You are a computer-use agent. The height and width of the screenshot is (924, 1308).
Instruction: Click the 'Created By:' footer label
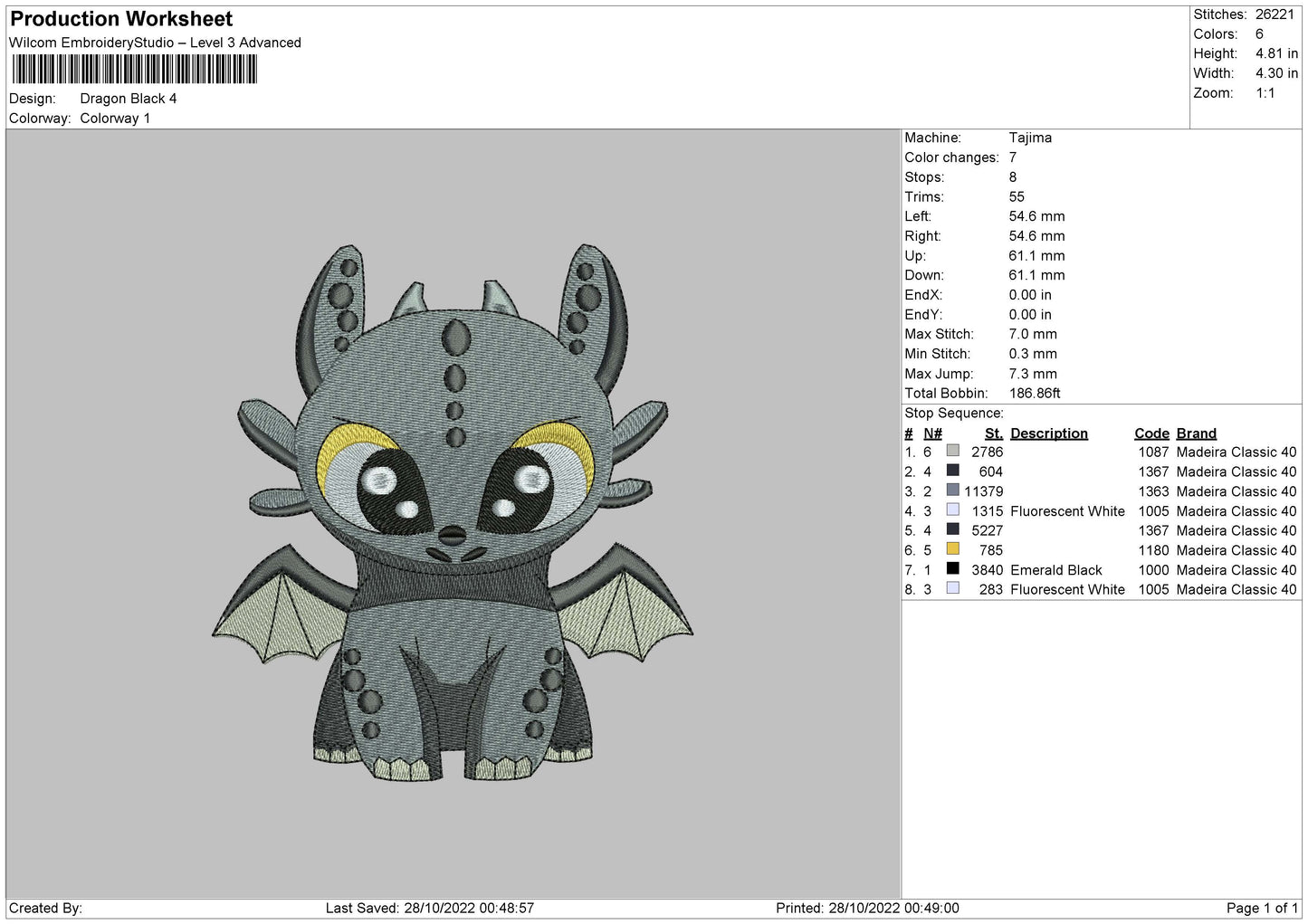click(45, 908)
